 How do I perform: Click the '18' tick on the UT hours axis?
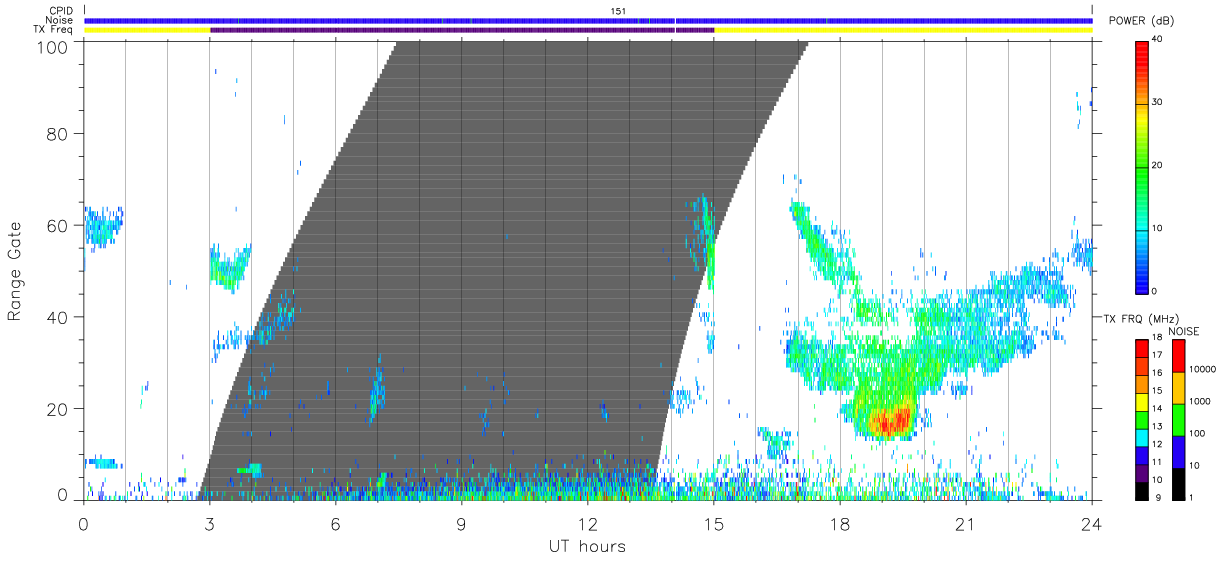pyautogui.click(x=840, y=523)
